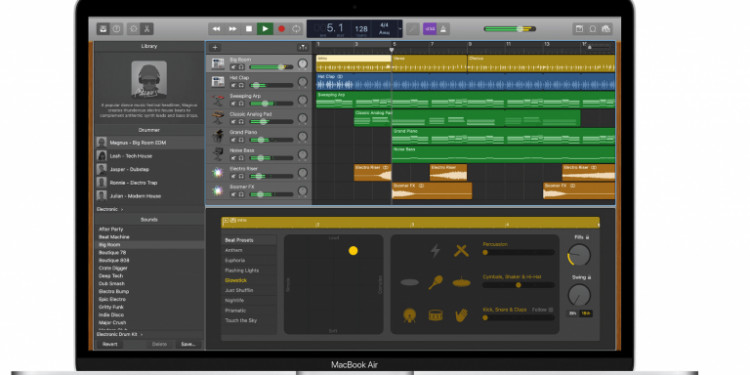Start playback with the green Play button

pyautogui.click(x=265, y=29)
